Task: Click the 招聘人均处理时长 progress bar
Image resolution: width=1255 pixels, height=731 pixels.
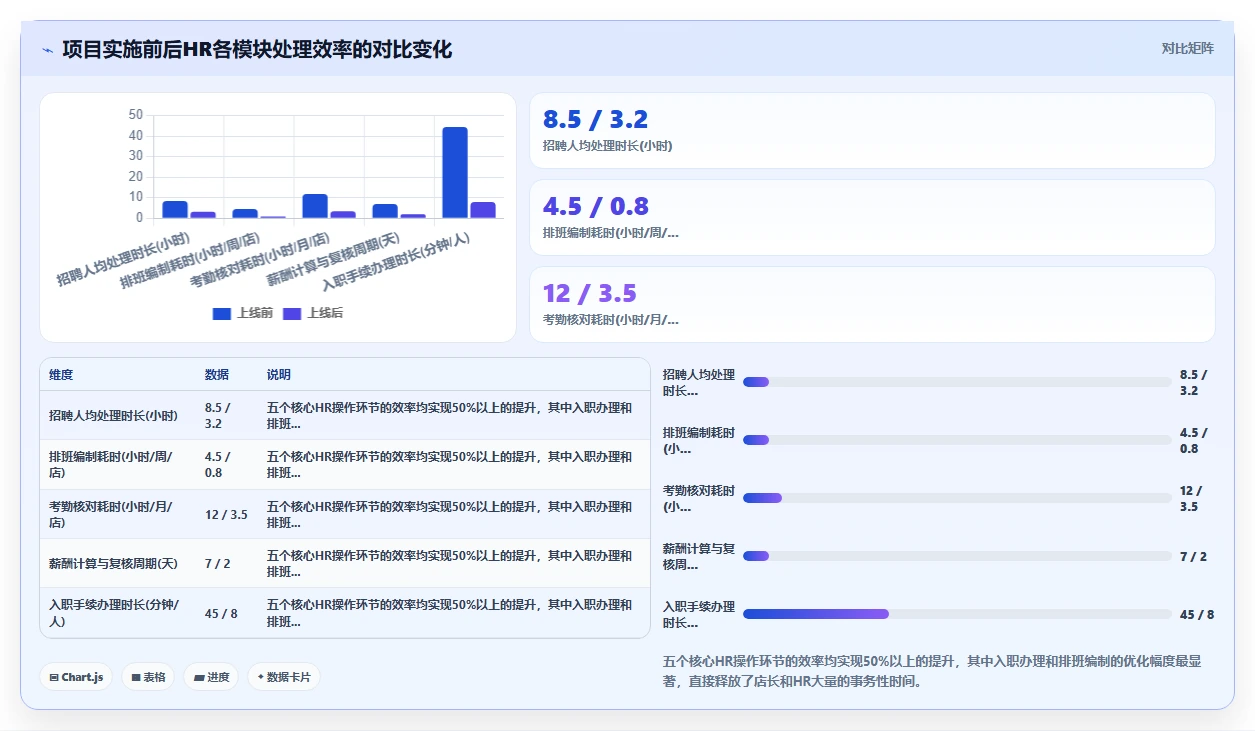Action: pyautogui.click(x=957, y=382)
